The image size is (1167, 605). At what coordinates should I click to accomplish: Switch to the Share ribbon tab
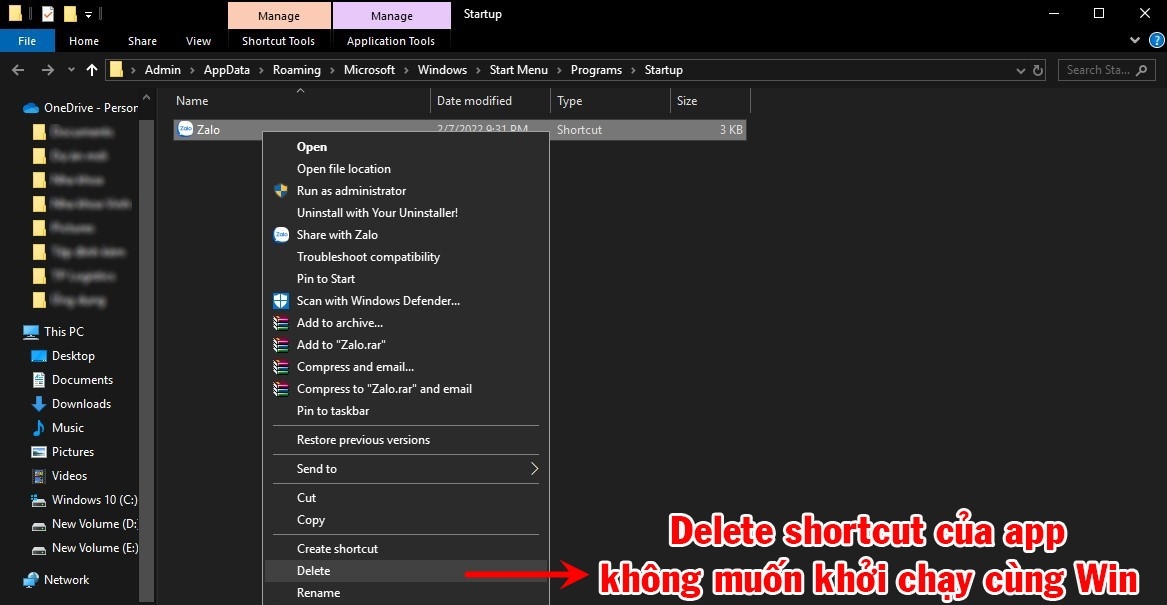(x=142, y=41)
